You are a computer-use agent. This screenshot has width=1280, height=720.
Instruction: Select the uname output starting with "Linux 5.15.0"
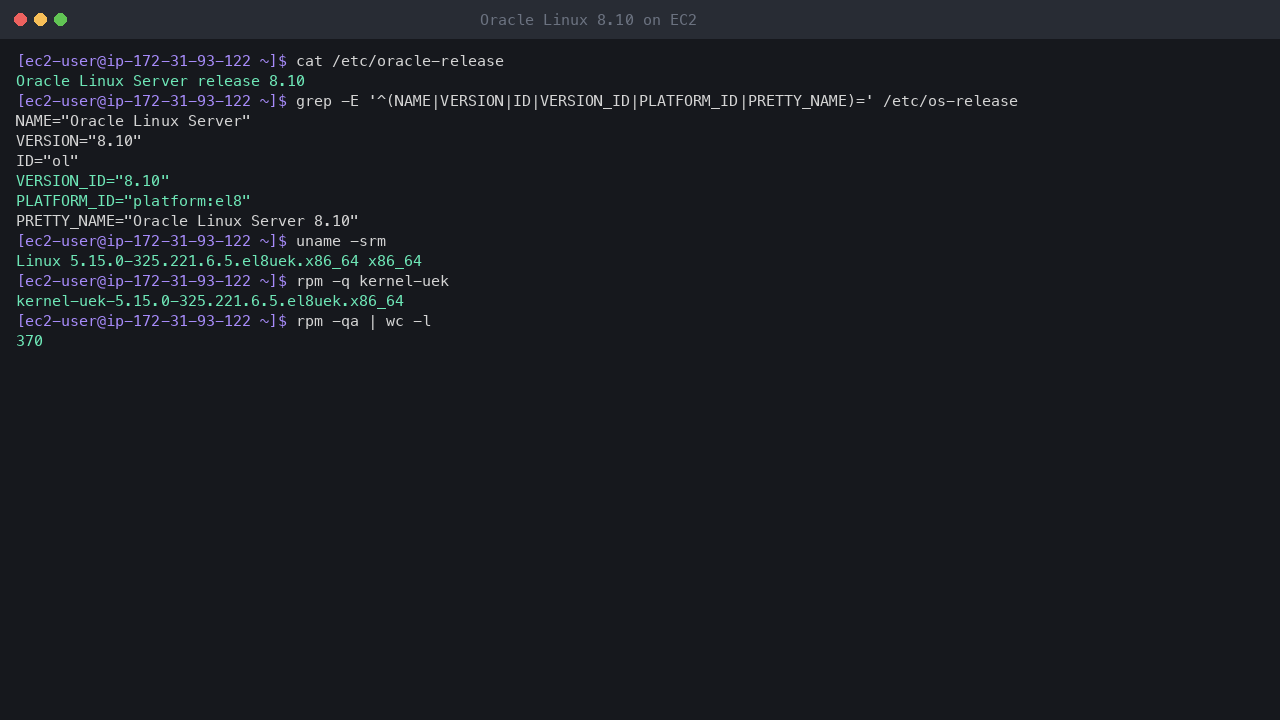click(x=219, y=261)
